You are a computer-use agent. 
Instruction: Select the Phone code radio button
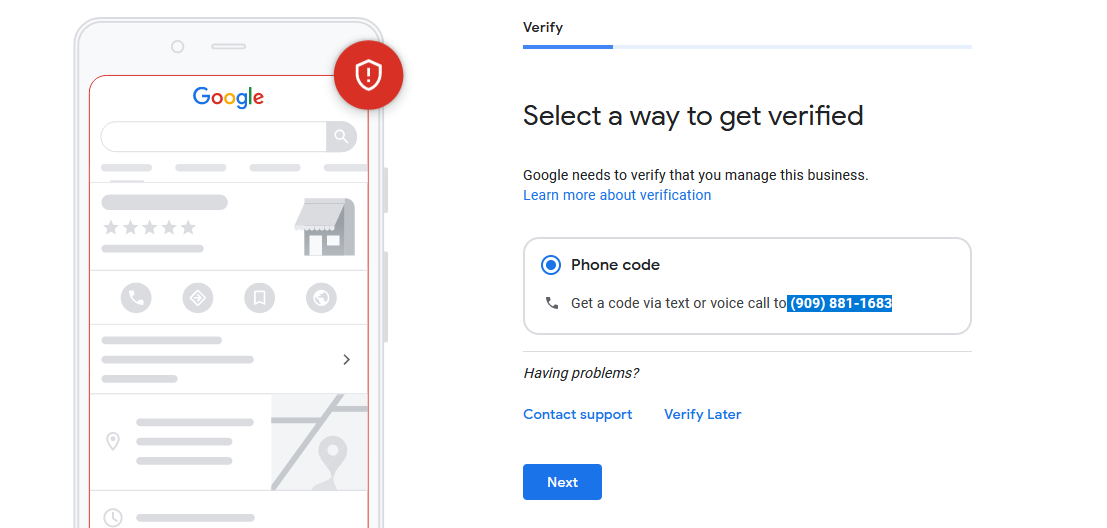(551, 265)
